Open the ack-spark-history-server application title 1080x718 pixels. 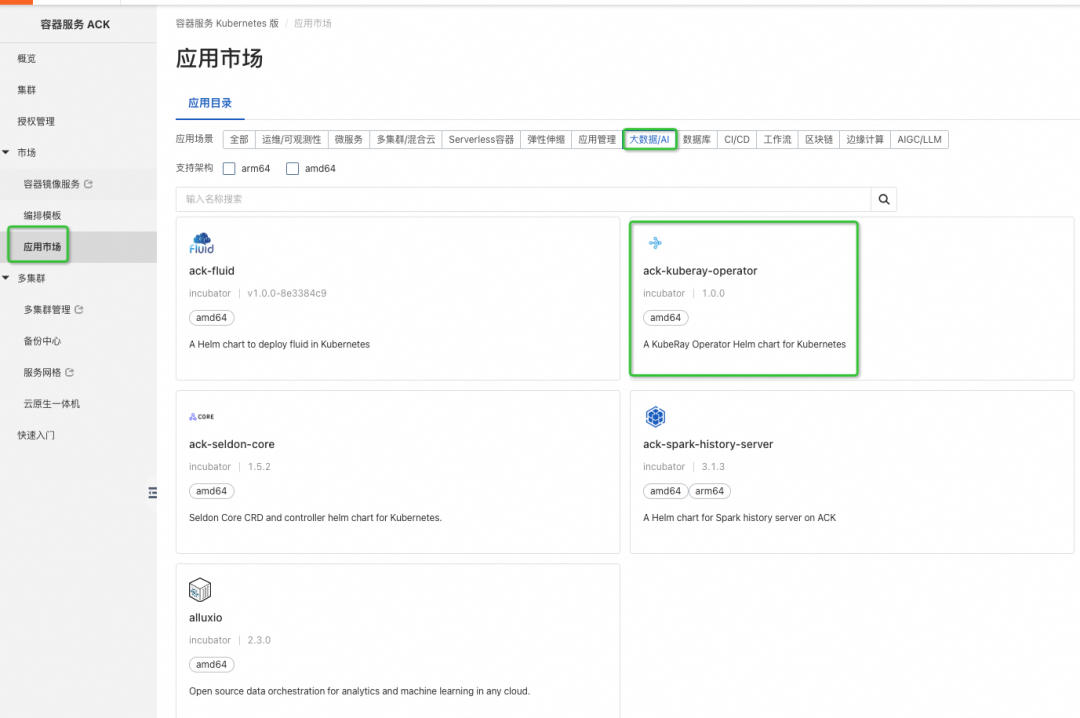coord(708,444)
